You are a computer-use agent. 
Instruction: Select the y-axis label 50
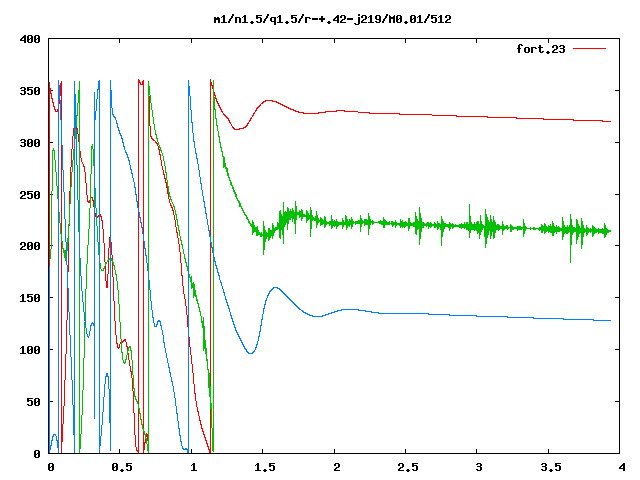(x=33, y=402)
